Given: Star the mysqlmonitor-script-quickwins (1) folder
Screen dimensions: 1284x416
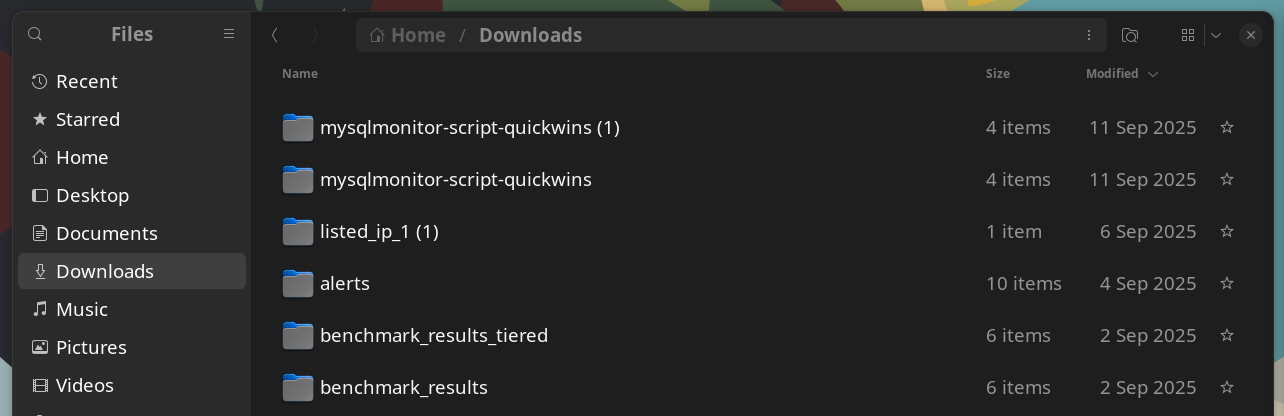Looking at the screenshot, I should (1227, 127).
